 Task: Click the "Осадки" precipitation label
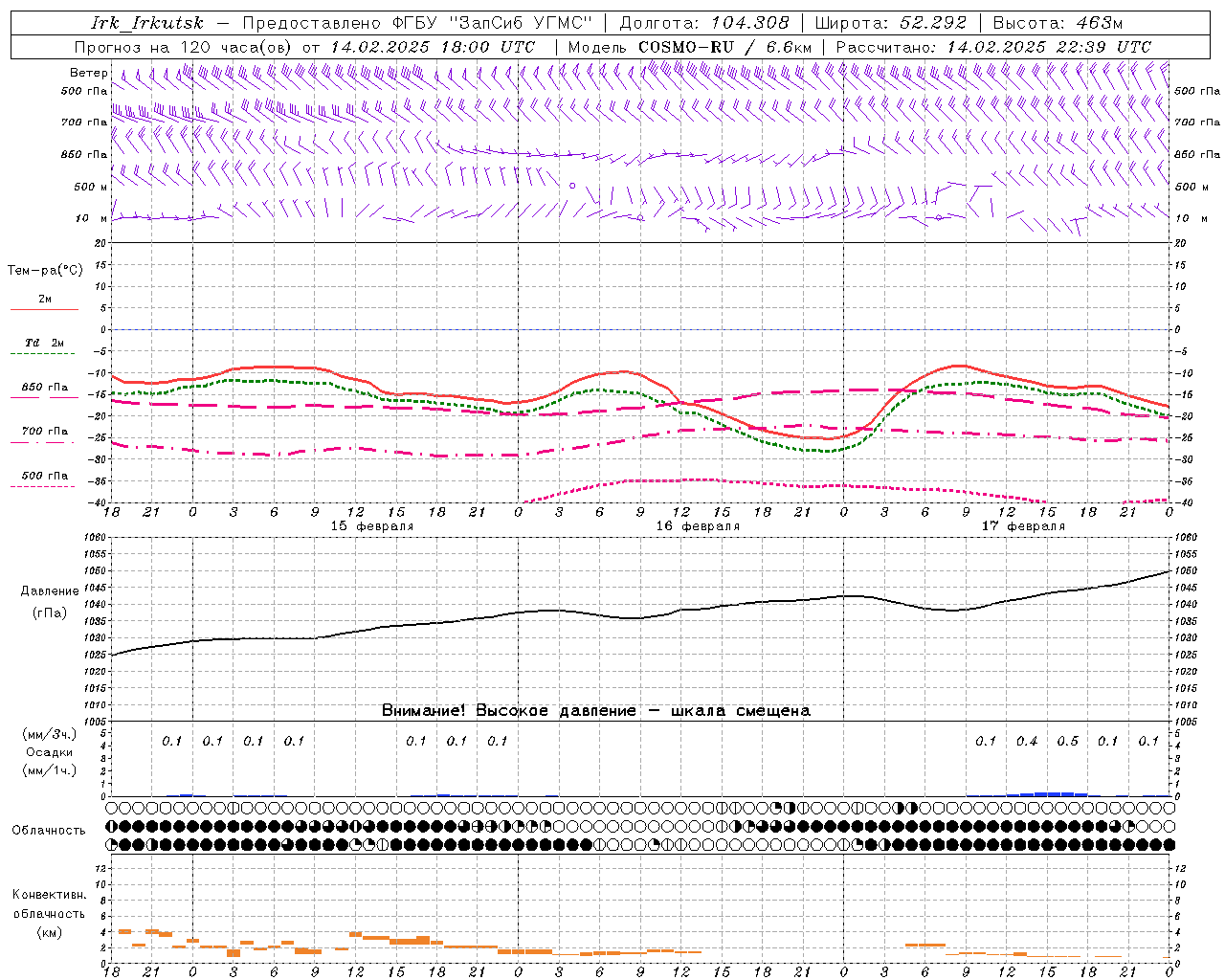coord(49,752)
